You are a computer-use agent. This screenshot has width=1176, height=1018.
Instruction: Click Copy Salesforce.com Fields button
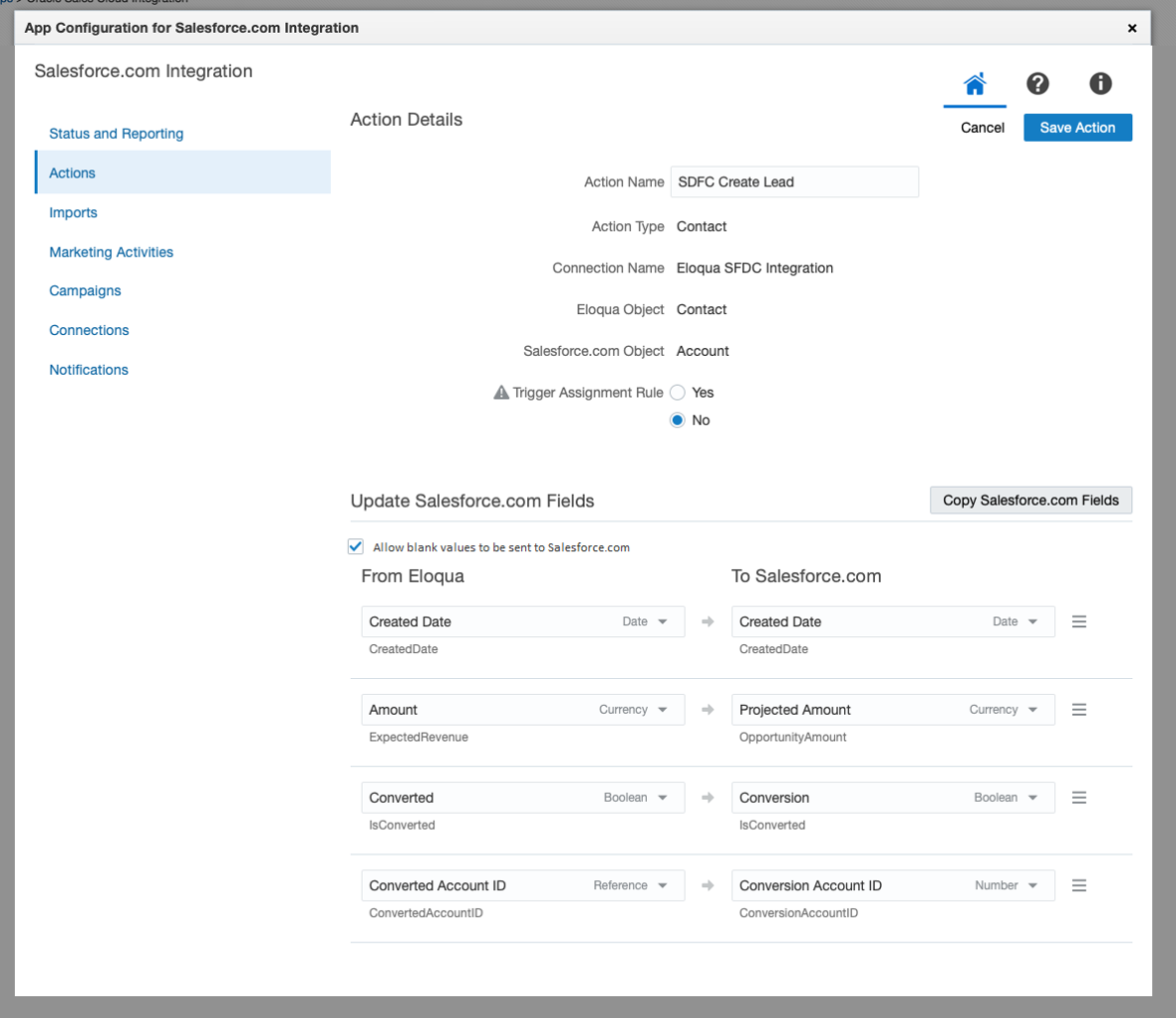point(1030,501)
